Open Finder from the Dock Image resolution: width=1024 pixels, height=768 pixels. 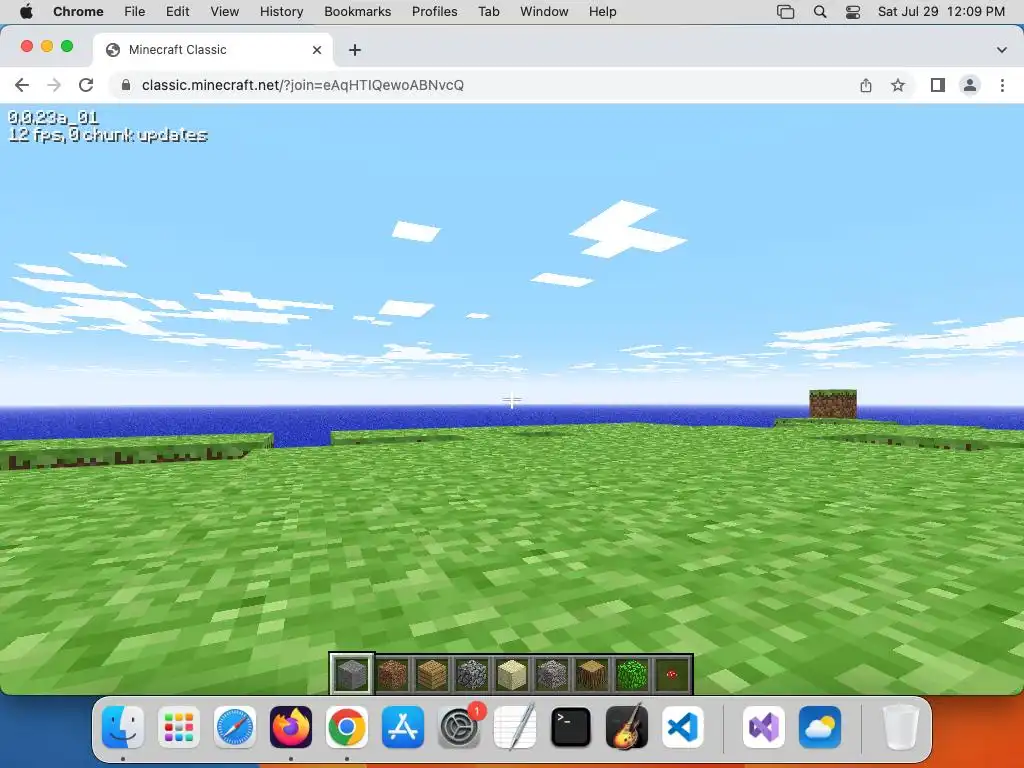click(123, 727)
